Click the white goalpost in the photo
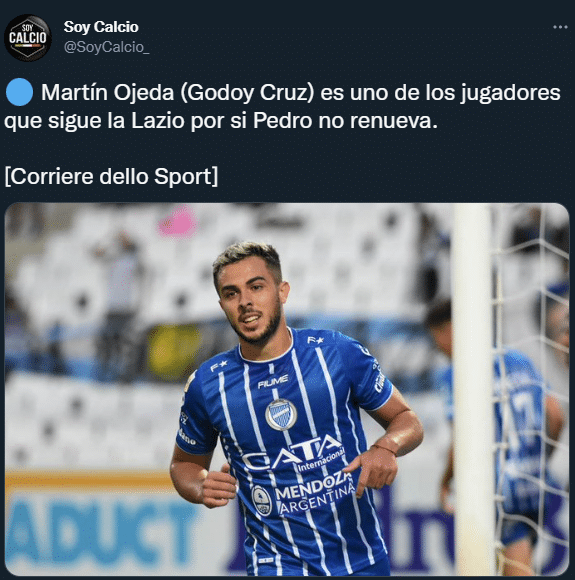This screenshot has height=580, width=575. pos(473,389)
